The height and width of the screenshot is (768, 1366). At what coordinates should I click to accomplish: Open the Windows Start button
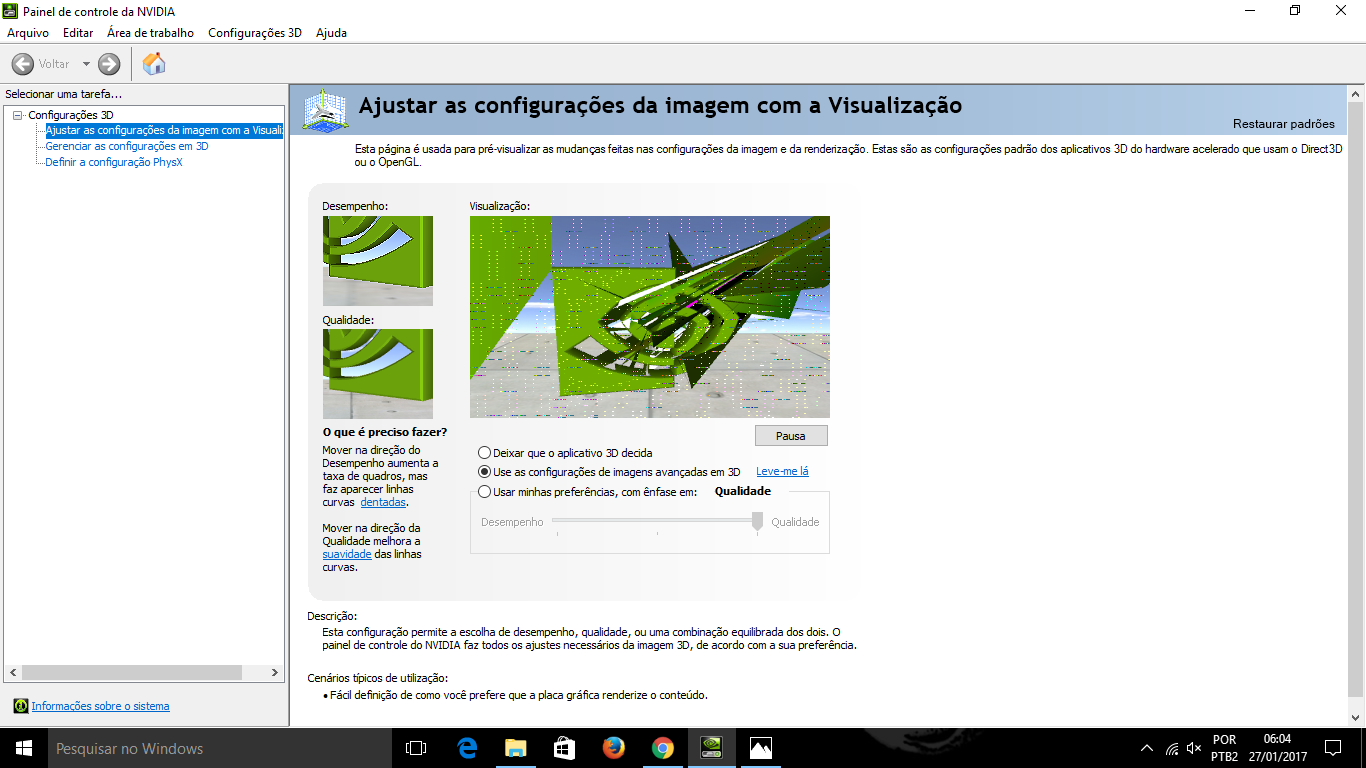(24, 748)
